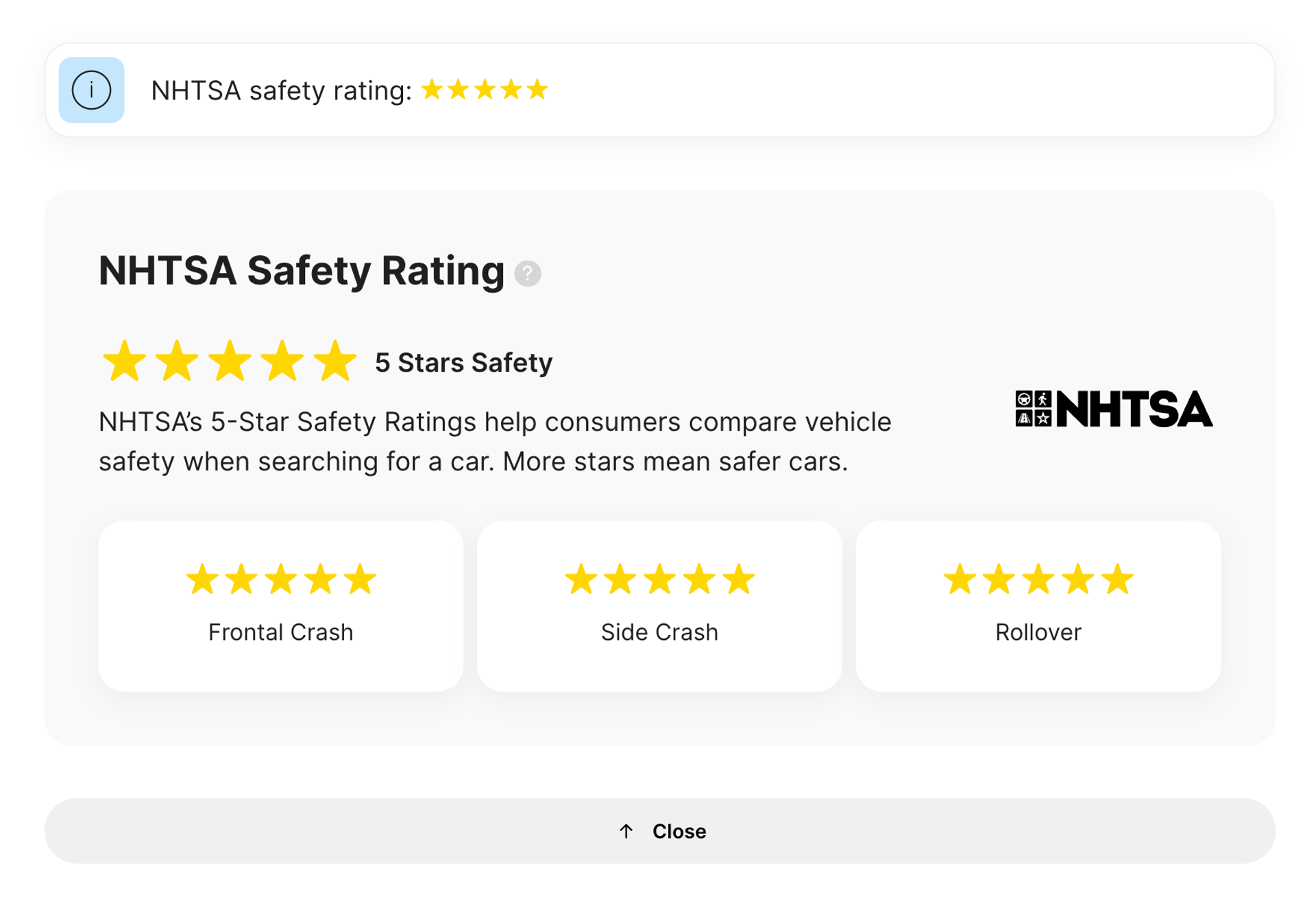
Task: Click the 5 Stars Safety label
Action: pyautogui.click(x=462, y=363)
